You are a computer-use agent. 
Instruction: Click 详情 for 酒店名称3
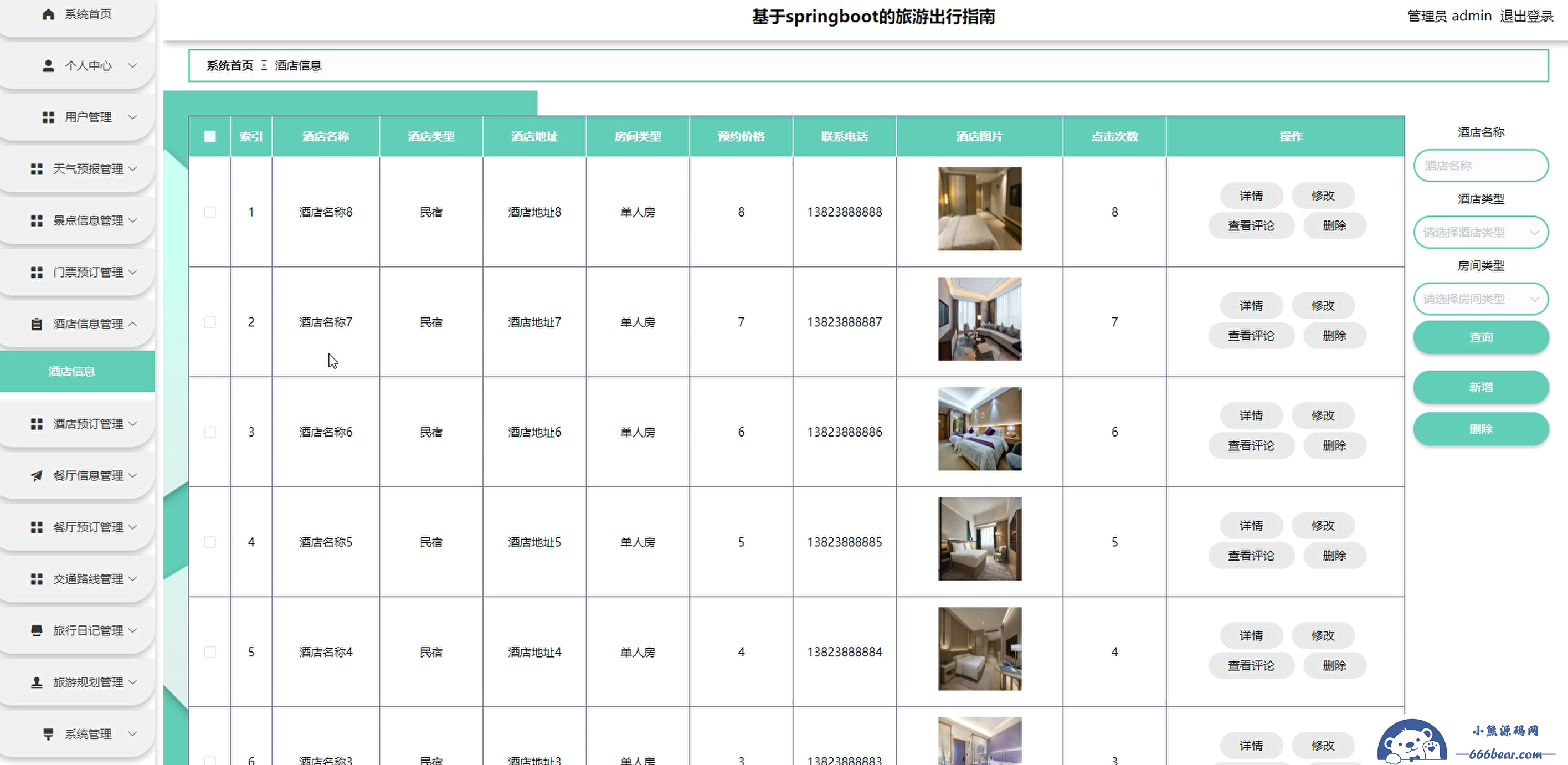[x=1252, y=746]
